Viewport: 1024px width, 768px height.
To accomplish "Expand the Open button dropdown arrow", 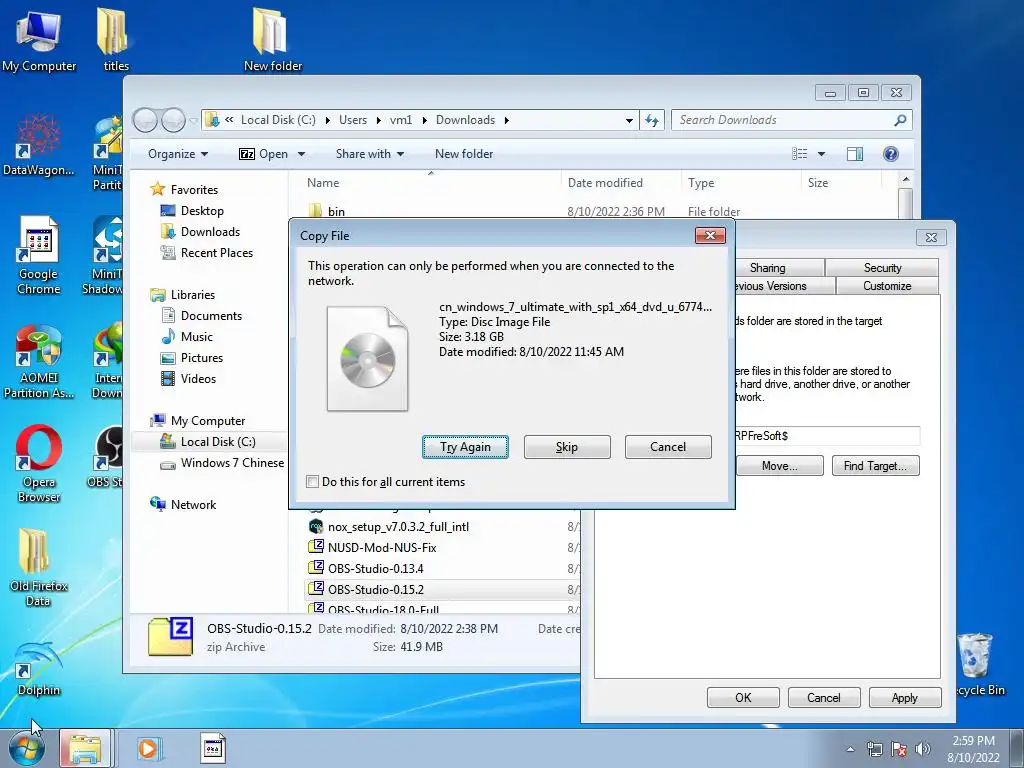I will [x=302, y=154].
